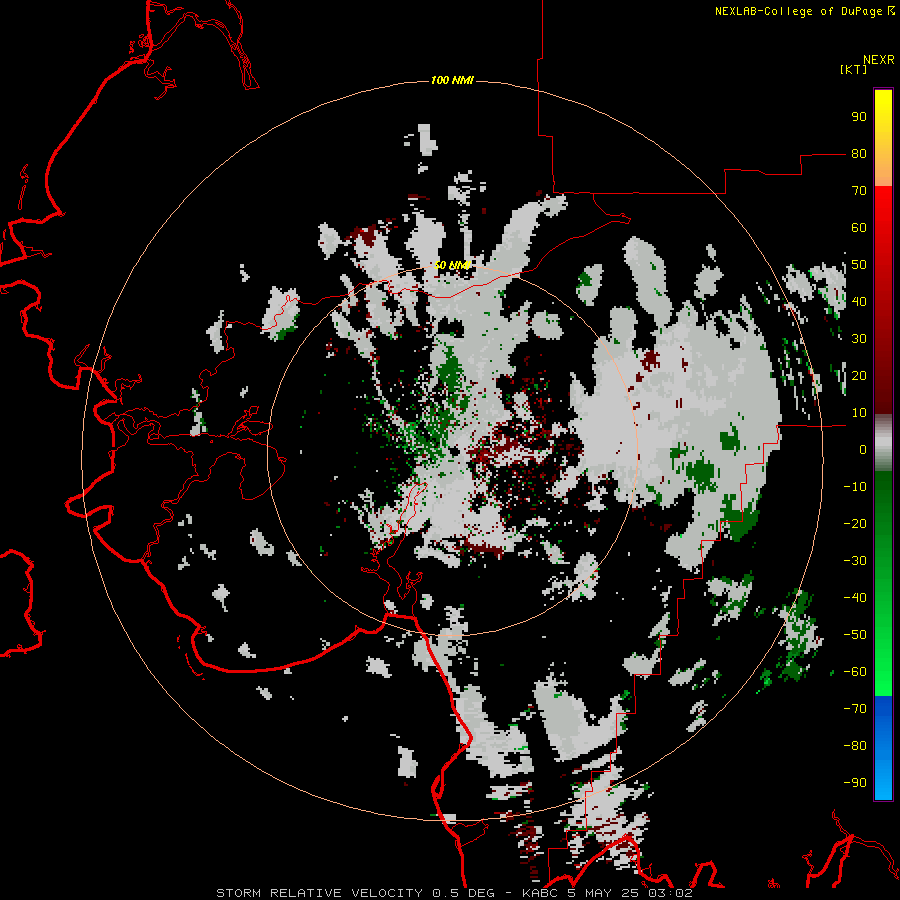Click the 100 NMI range ring label

coord(452,80)
